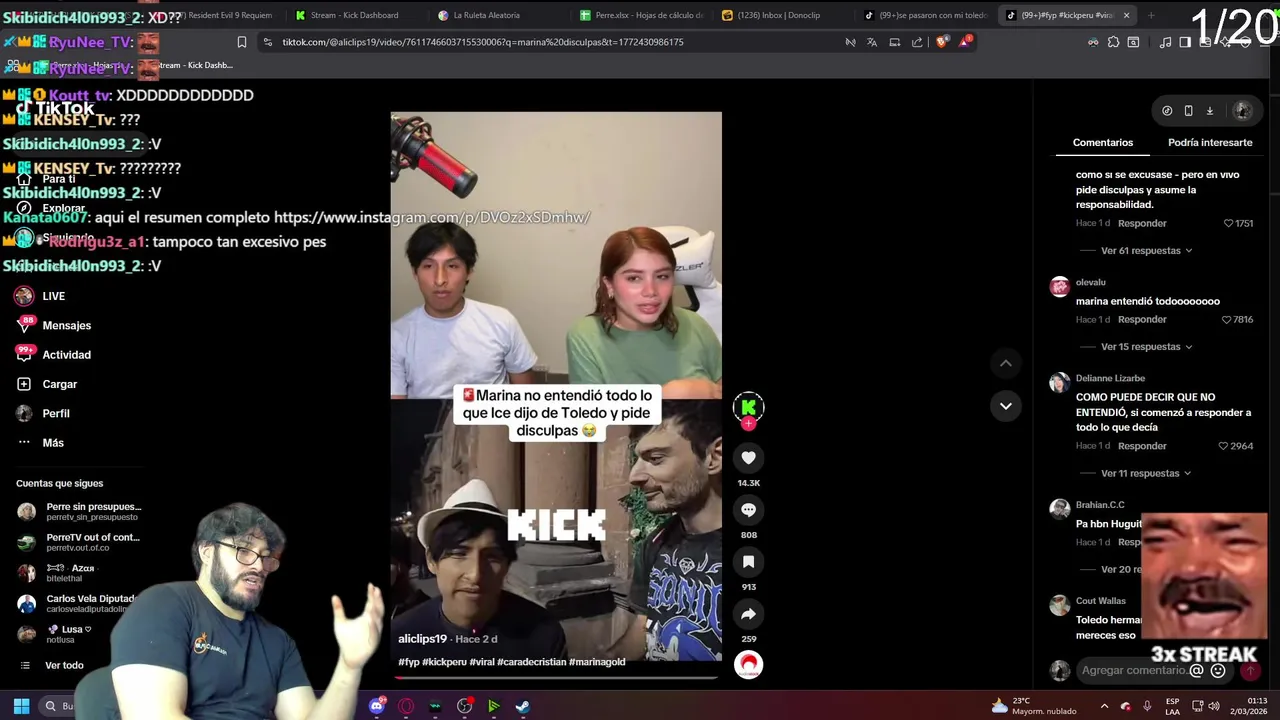Share video with arrow icon showing 259
1280x720 pixels.
pyautogui.click(x=748, y=614)
